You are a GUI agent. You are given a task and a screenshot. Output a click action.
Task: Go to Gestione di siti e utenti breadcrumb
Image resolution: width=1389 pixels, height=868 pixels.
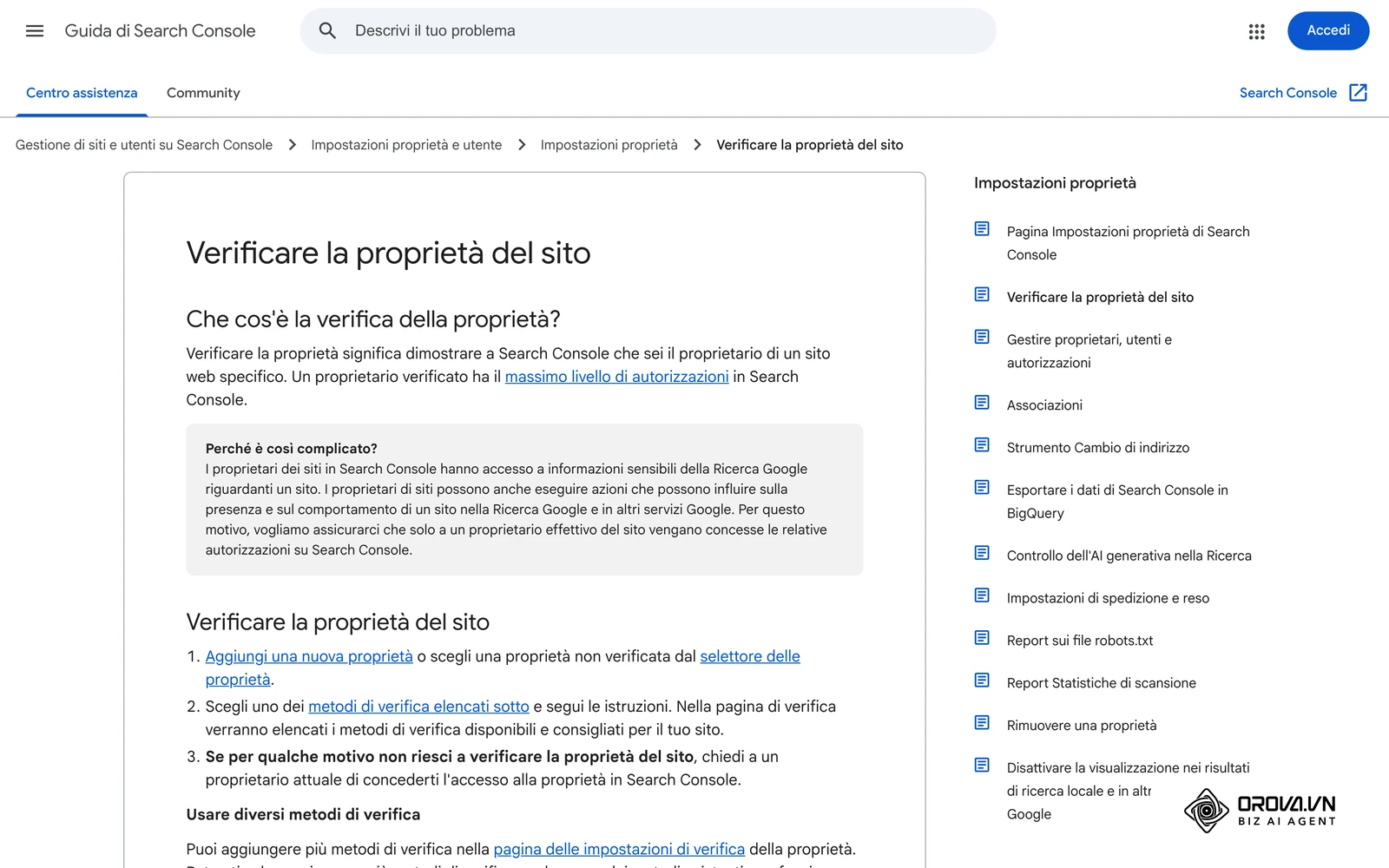(144, 145)
